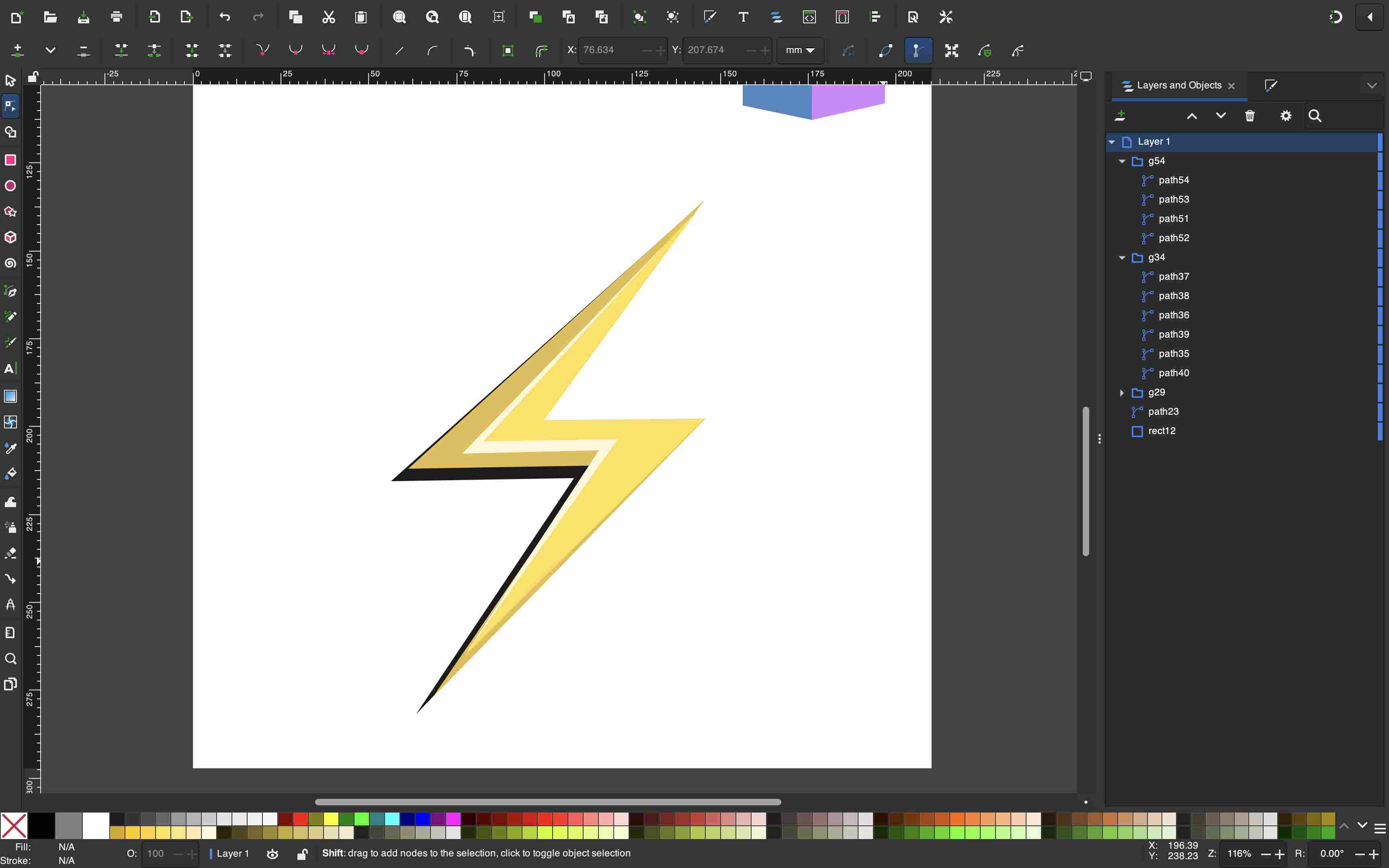Toggle show transformation handles button

tap(952, 51)
